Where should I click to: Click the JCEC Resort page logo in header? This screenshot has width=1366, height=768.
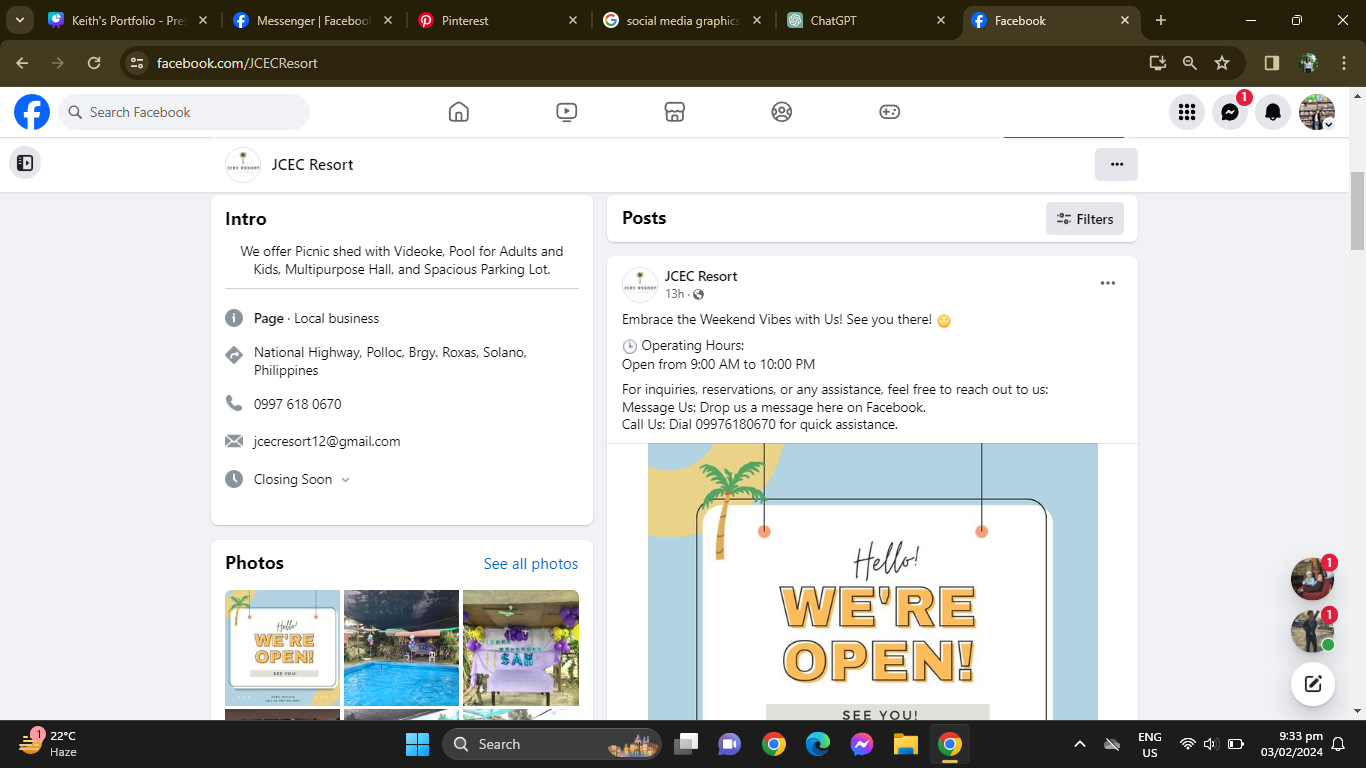click(x=243, y=165)
